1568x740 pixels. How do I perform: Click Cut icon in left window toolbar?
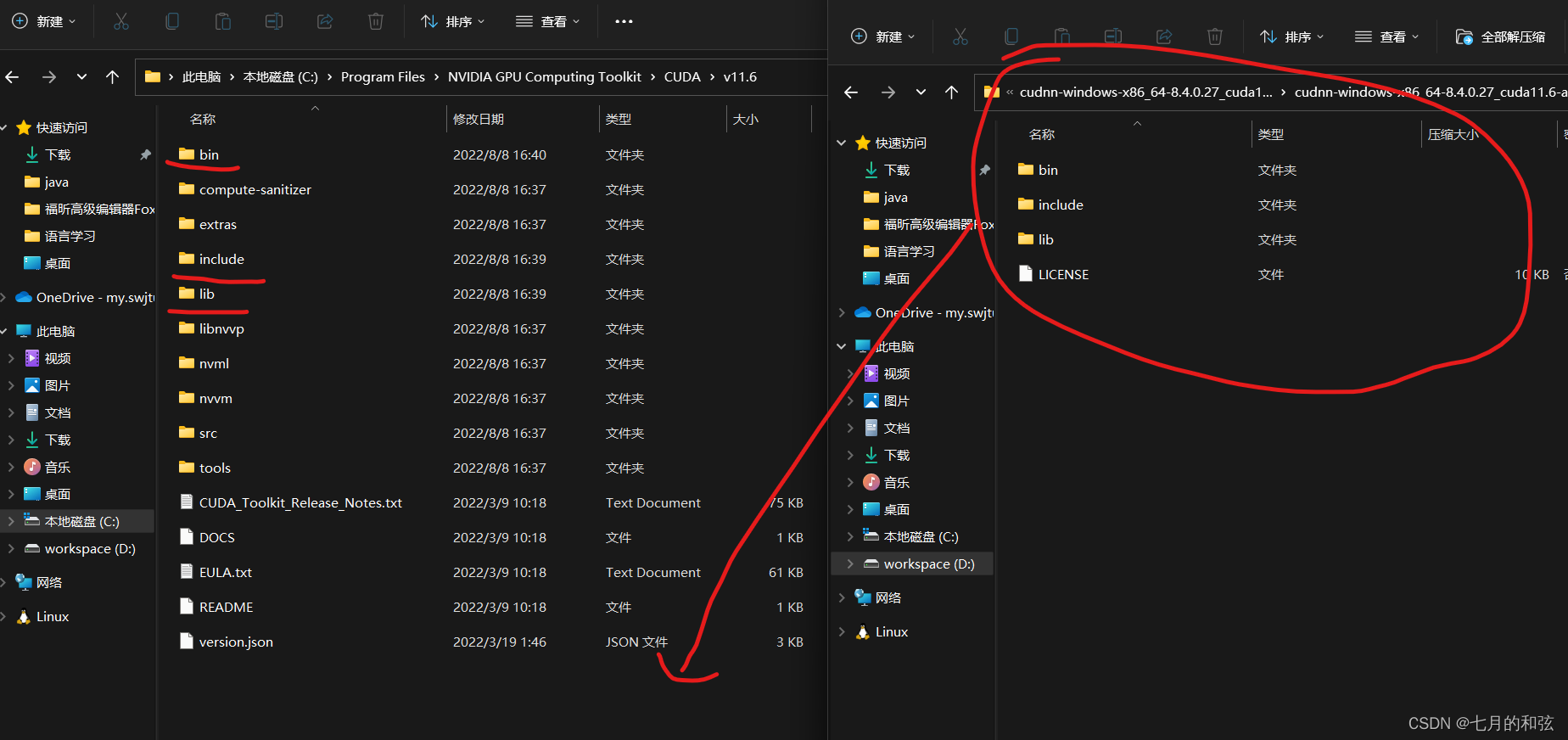tap(121, 21)
